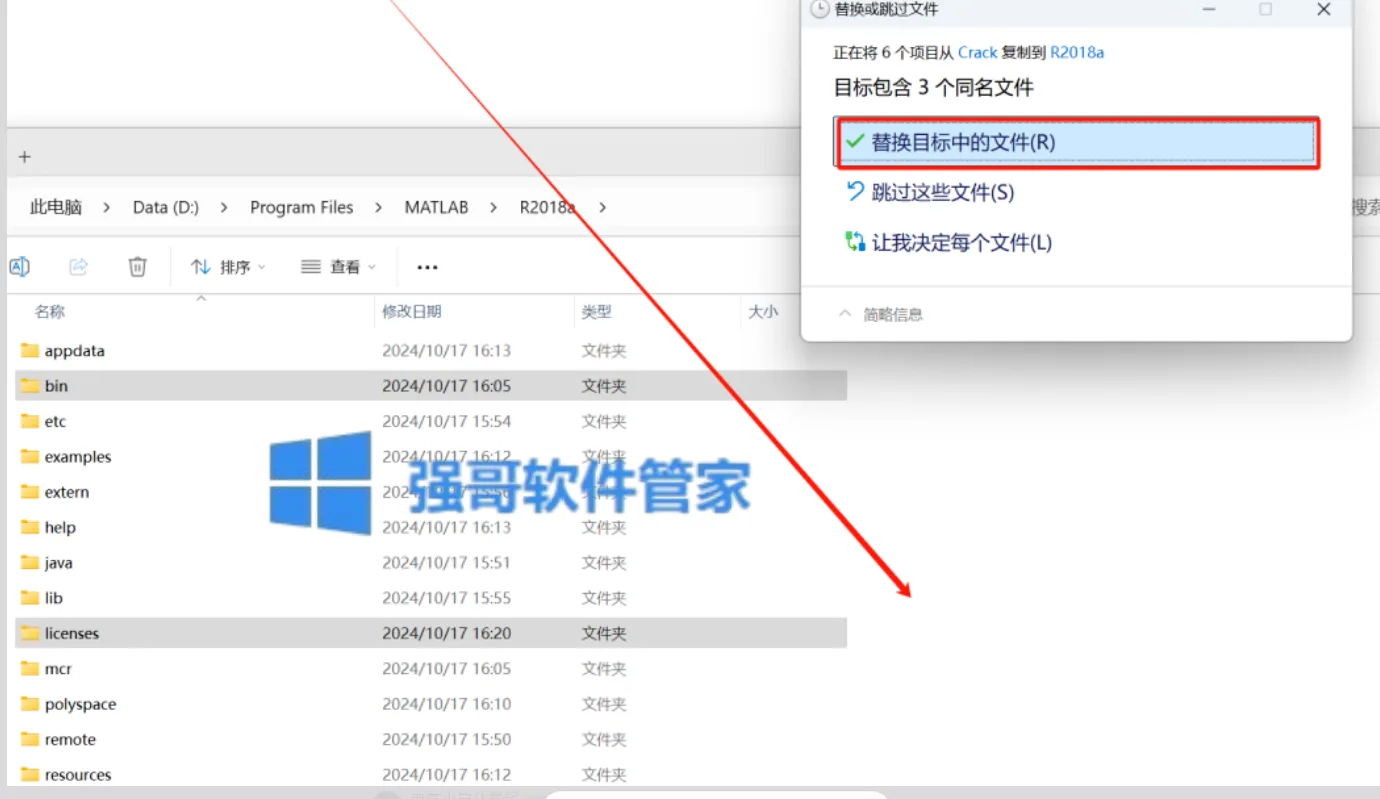Image resolution: width=1380 pixels, height=799 pixels.
Task: Expand the chevron after Data (D:)
Action: pos(224,207)
